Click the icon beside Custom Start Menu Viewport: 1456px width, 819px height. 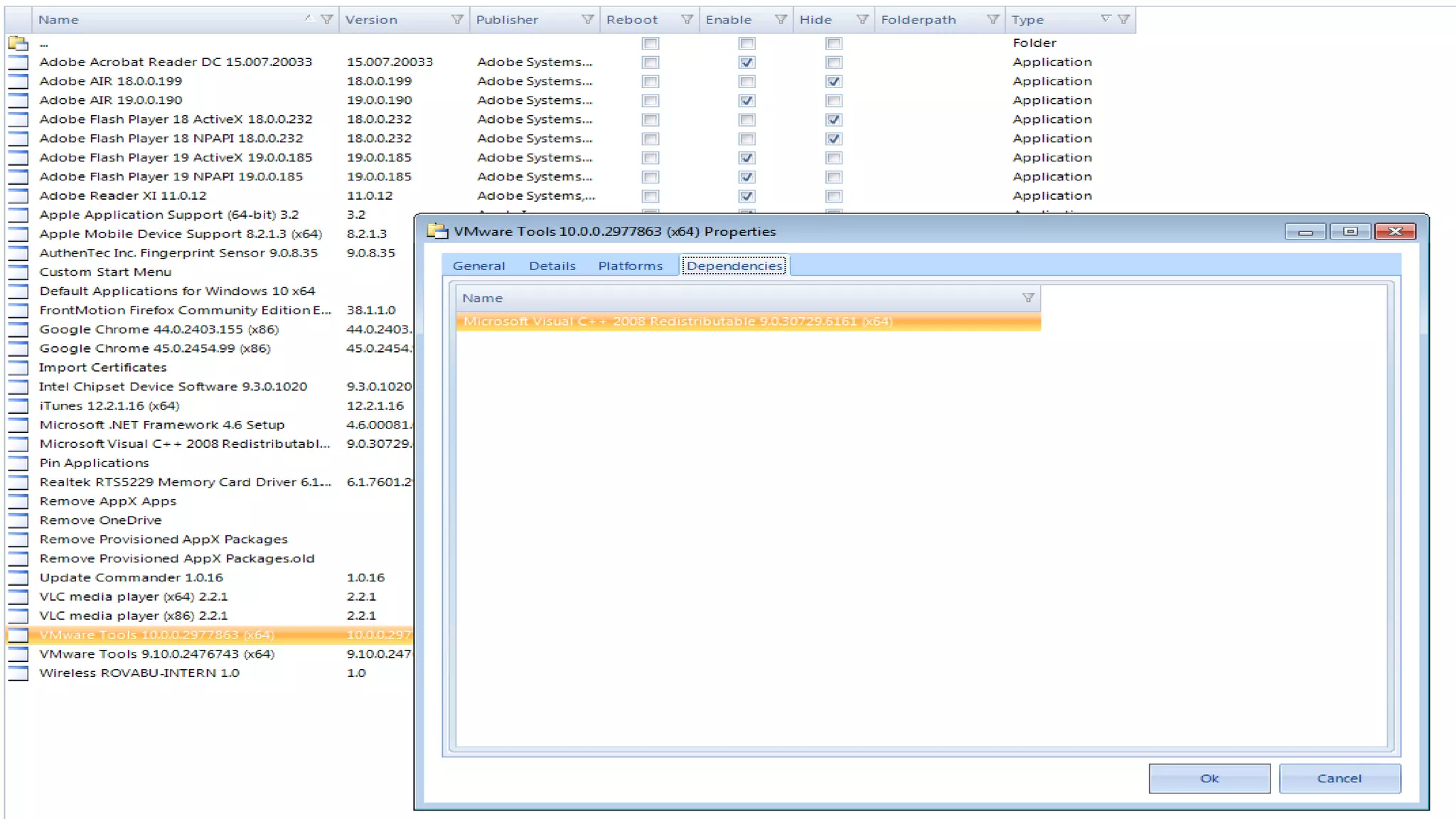18,272
